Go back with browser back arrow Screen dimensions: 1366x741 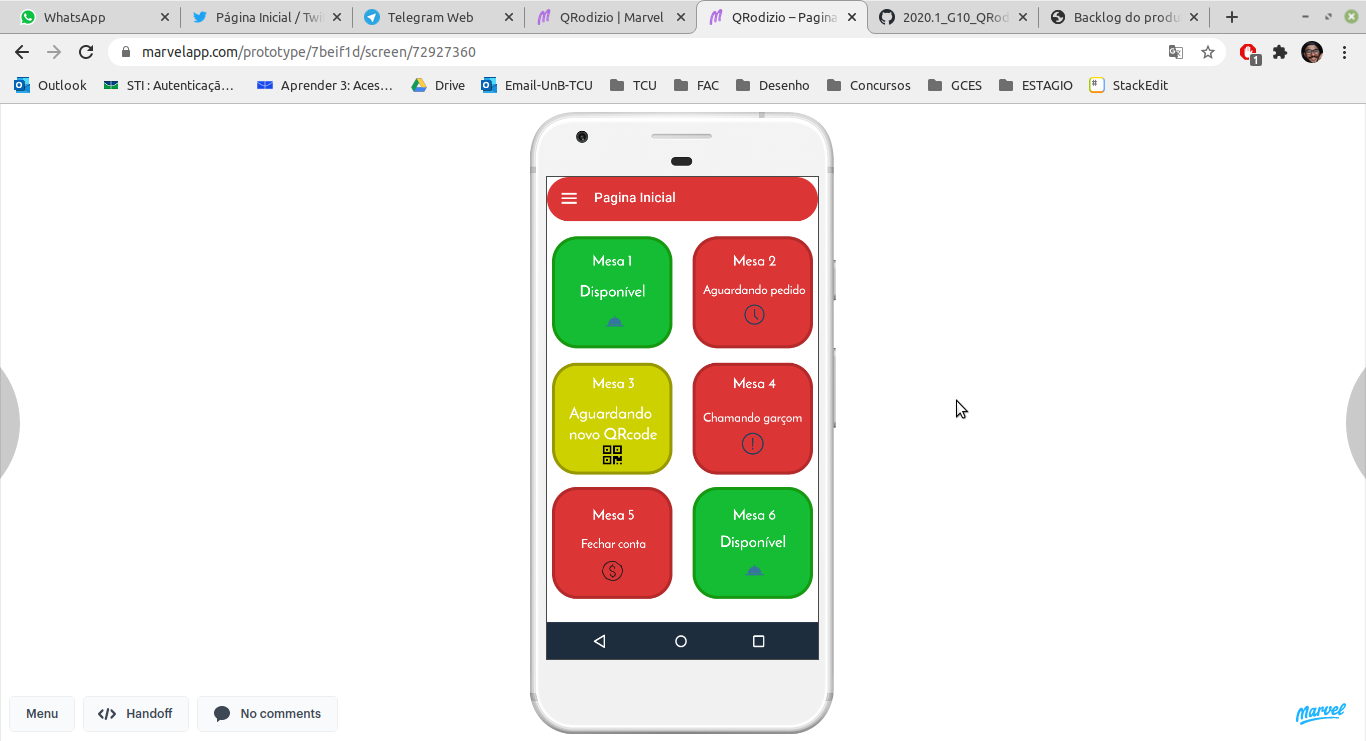tap(22, 52)
